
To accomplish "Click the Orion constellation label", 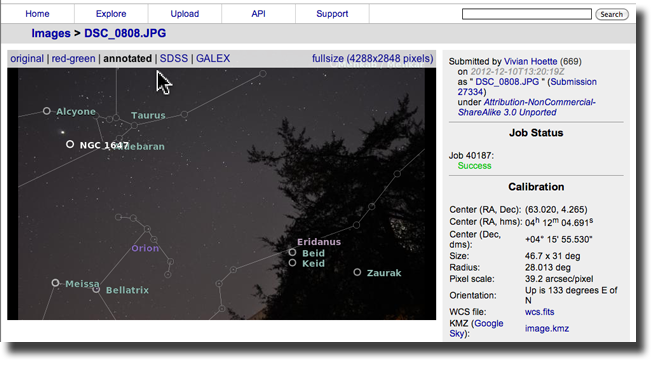I will (x=145, y=248).
